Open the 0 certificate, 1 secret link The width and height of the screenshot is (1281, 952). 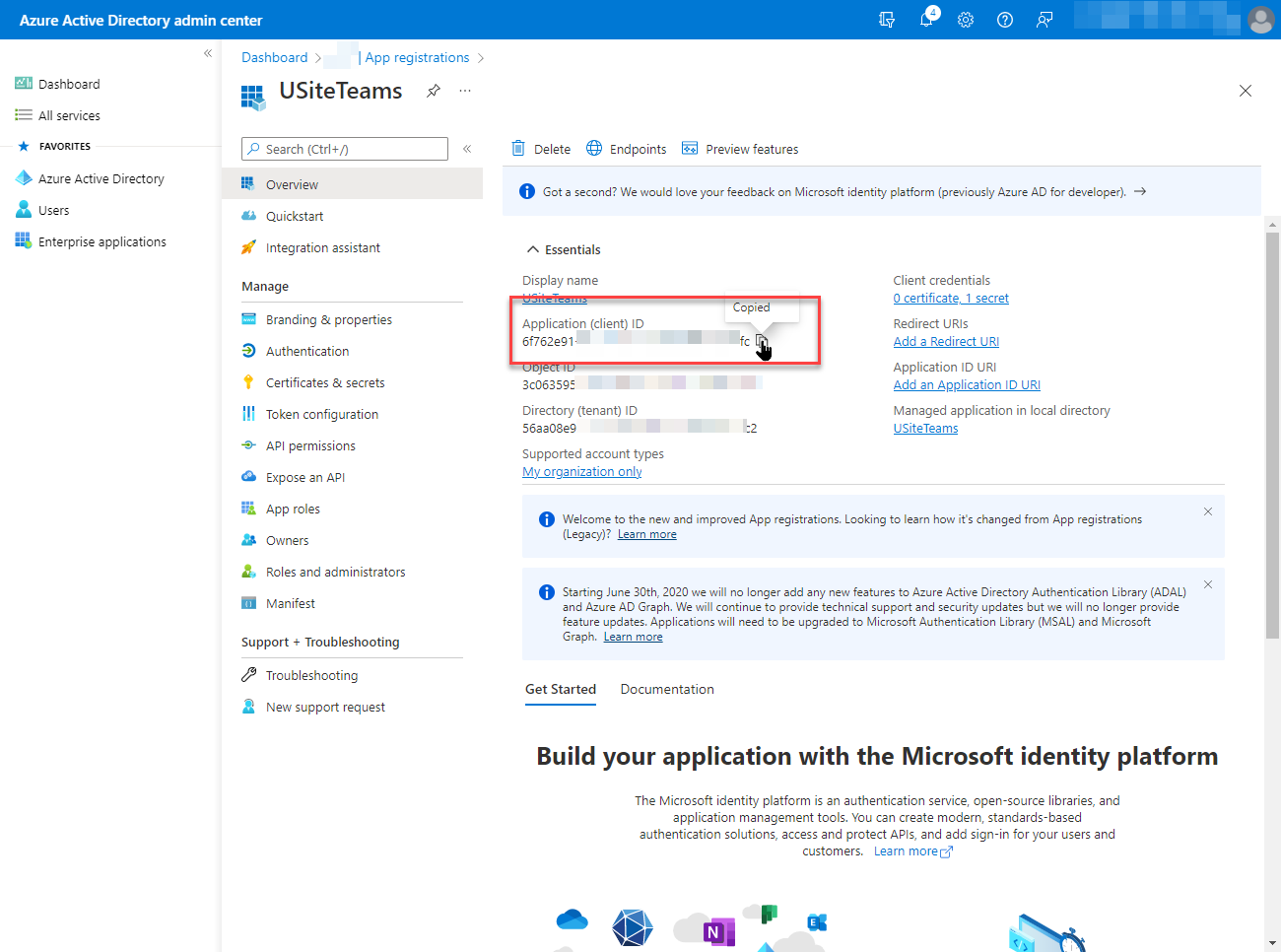(x=951, y=299)
